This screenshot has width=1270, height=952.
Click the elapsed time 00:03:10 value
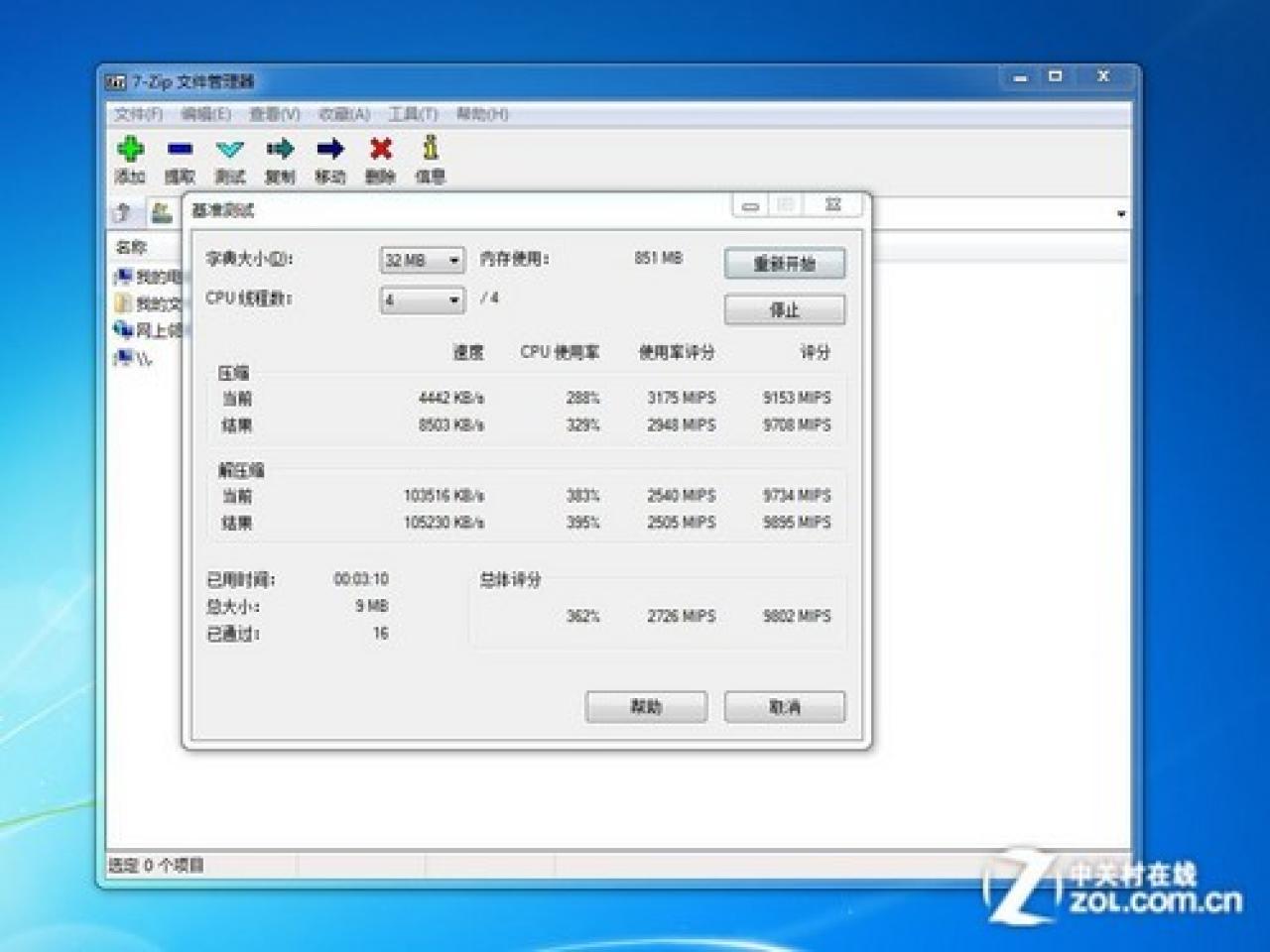coord(361,578)
